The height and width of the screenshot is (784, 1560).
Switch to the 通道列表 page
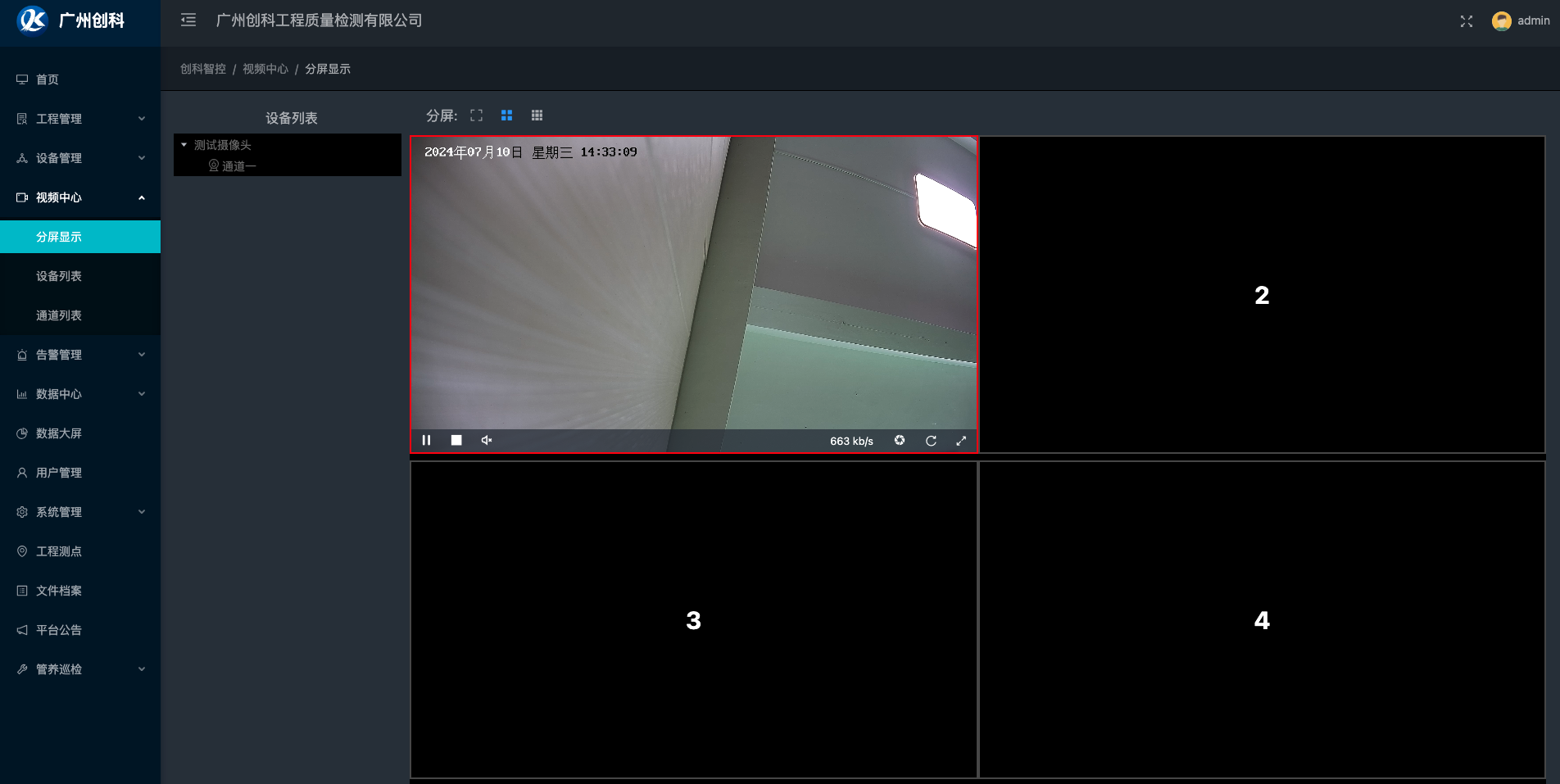coord(58,315)
